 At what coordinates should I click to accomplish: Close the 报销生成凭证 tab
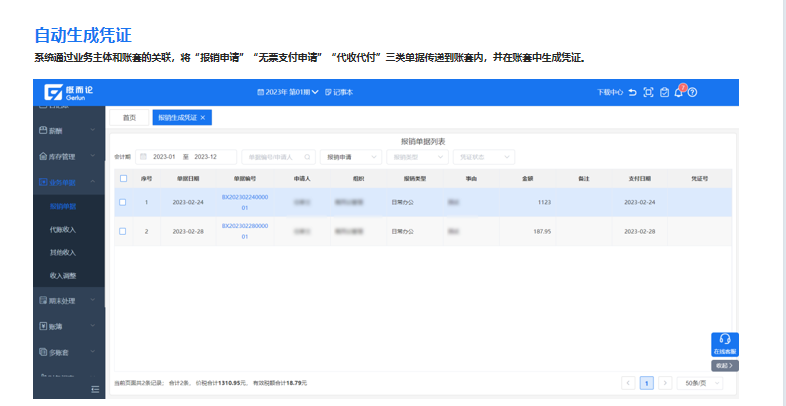(203, 117)
